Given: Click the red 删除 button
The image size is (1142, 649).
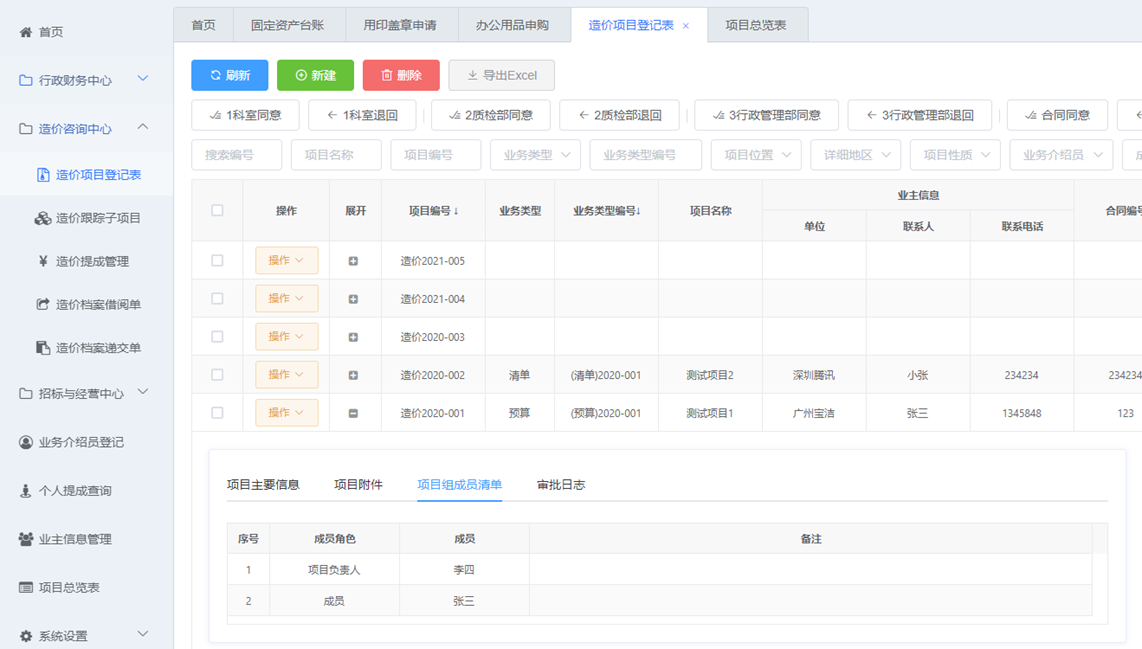Looking at the screenshot, I should coord(401,75).
